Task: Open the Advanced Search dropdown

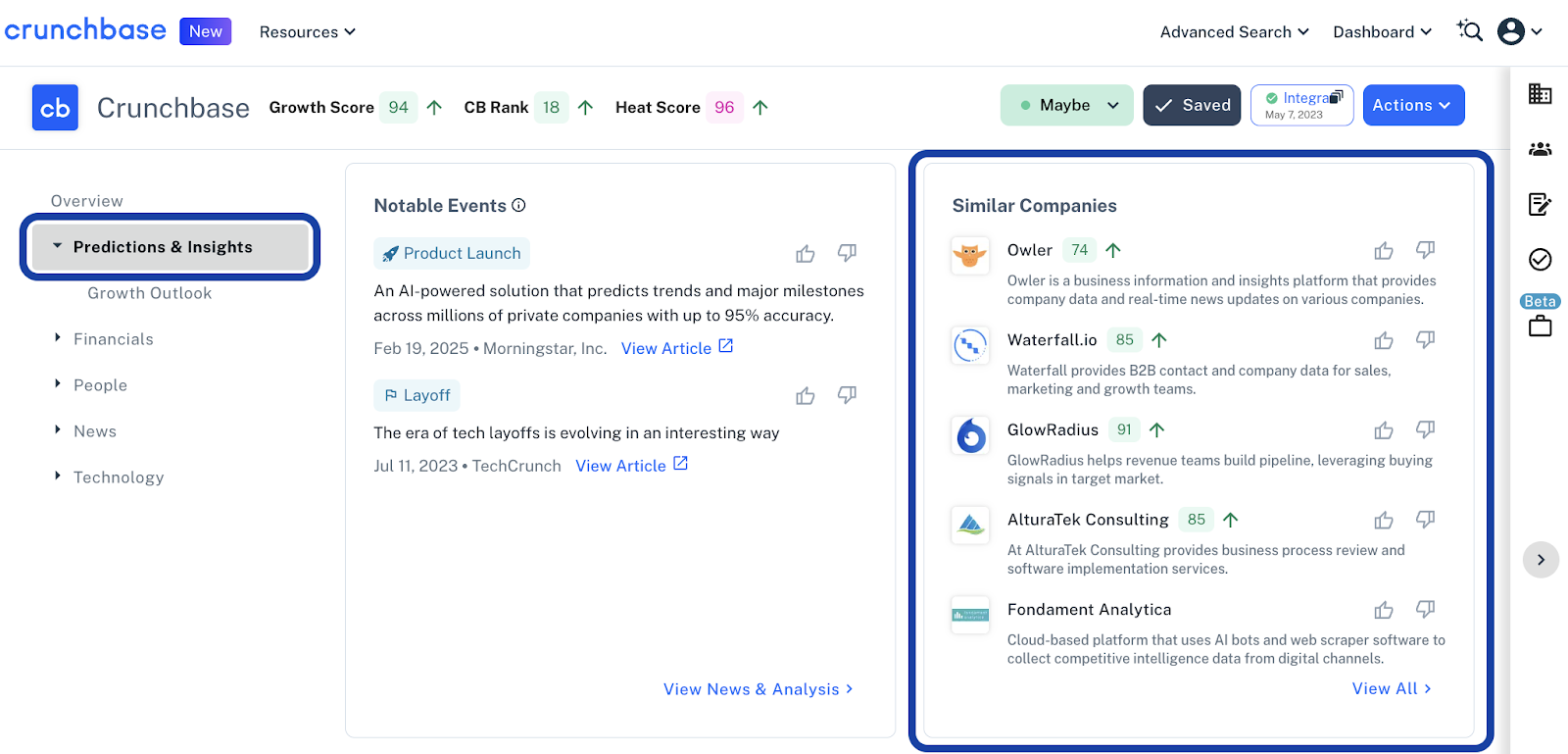Action: click(1235, 32)
